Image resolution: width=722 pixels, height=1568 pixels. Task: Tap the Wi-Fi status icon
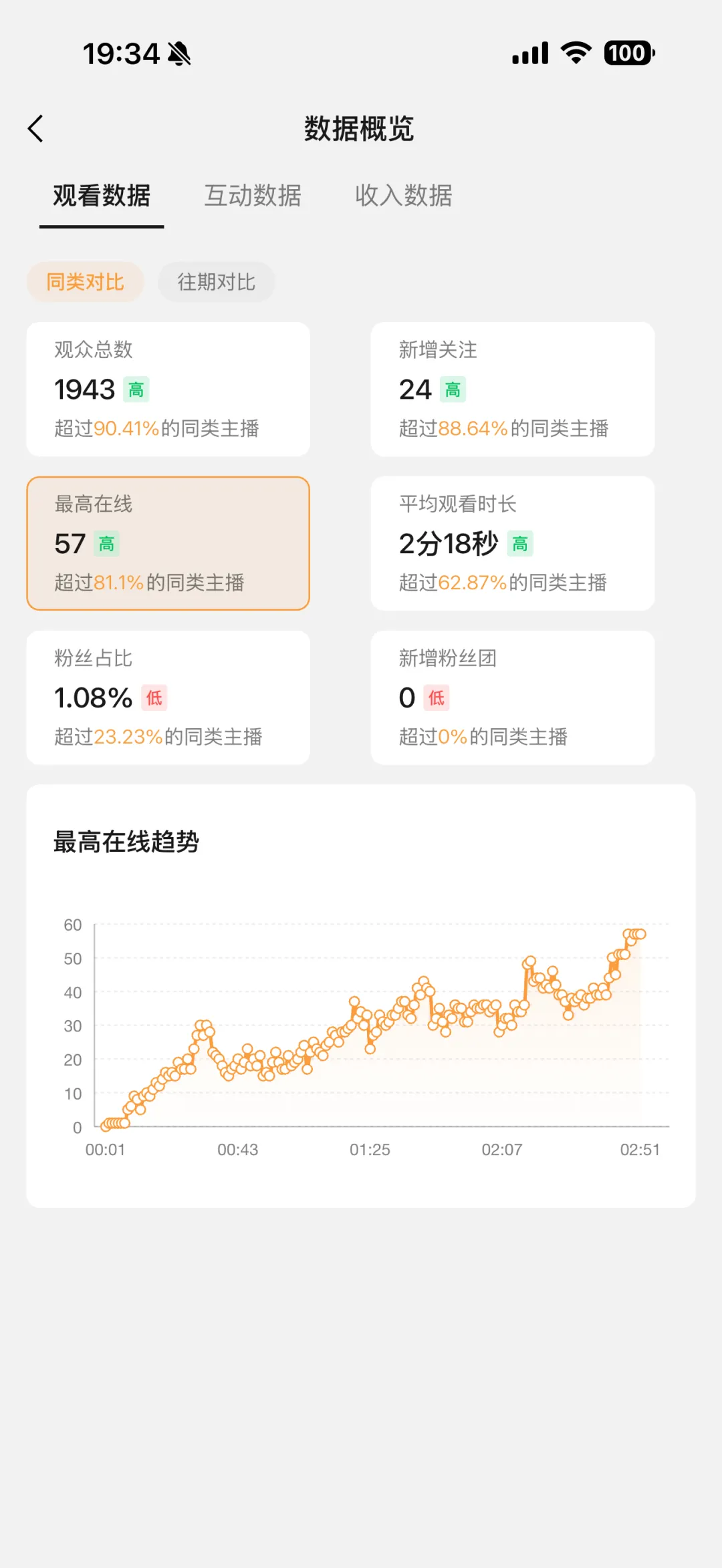[x=576, y=52]
